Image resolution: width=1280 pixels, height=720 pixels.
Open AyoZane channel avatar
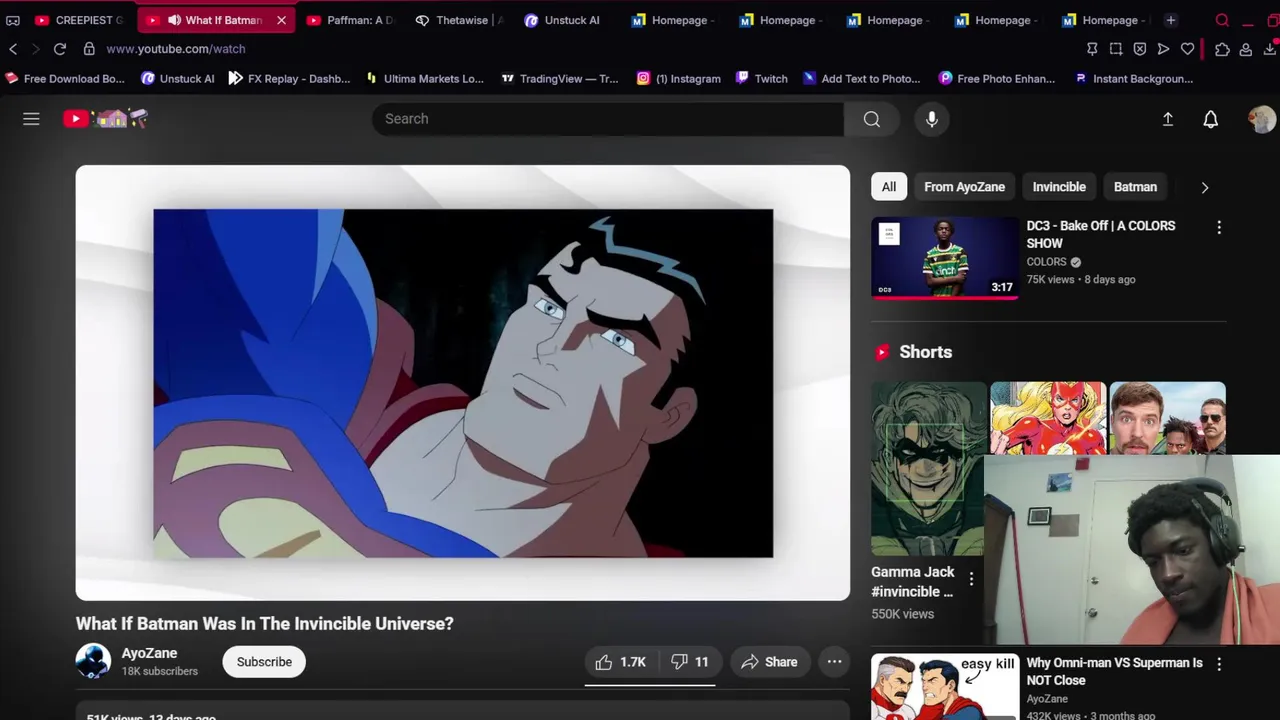coord(93,662)
